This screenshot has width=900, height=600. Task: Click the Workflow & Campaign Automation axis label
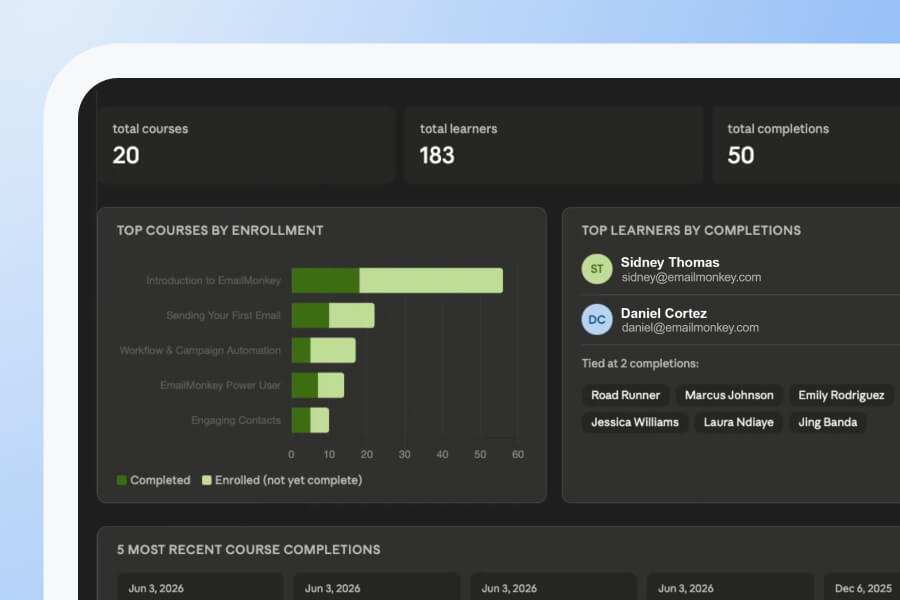200,350
